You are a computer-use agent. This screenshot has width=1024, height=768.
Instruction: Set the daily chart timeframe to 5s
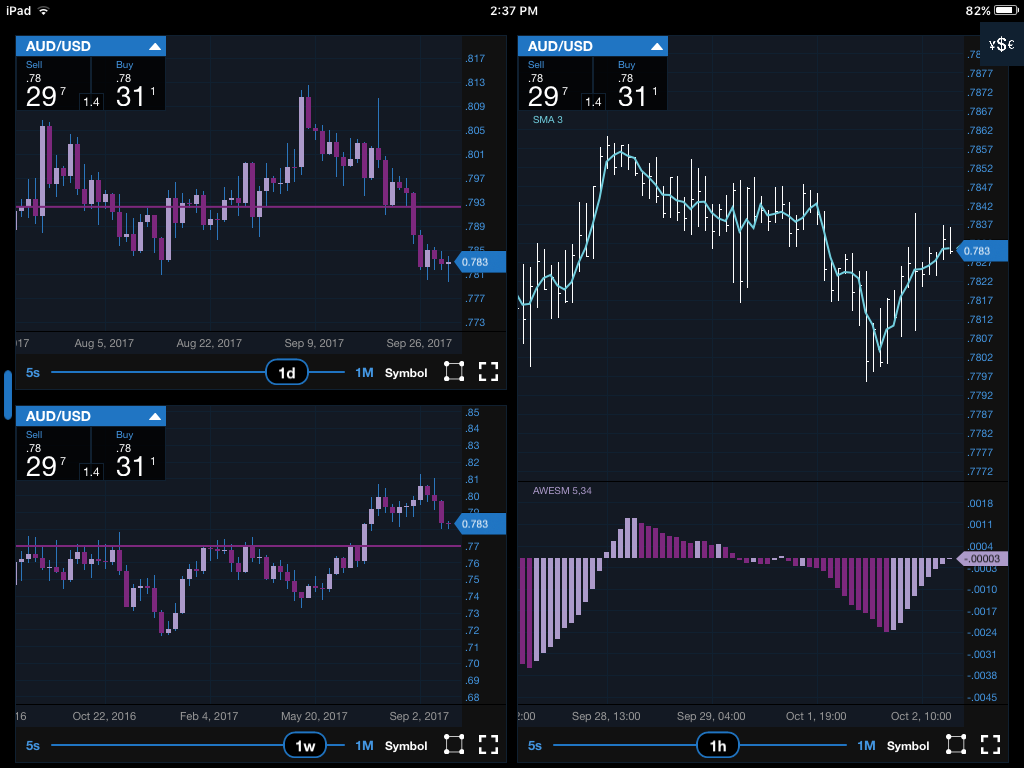(x=33, y=373)
